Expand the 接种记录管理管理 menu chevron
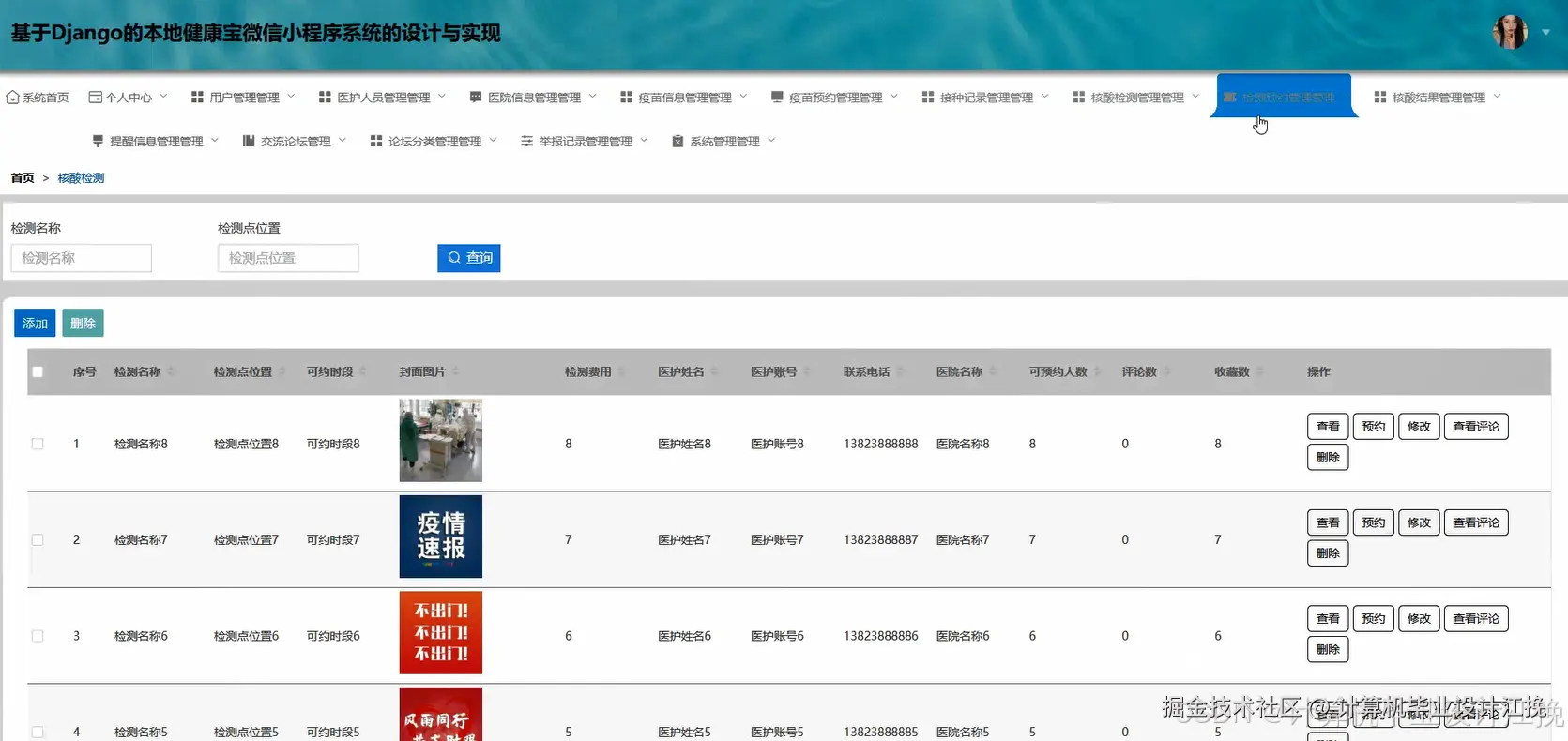Viewport: 1568px width, 741px height. coord(1045,97)
